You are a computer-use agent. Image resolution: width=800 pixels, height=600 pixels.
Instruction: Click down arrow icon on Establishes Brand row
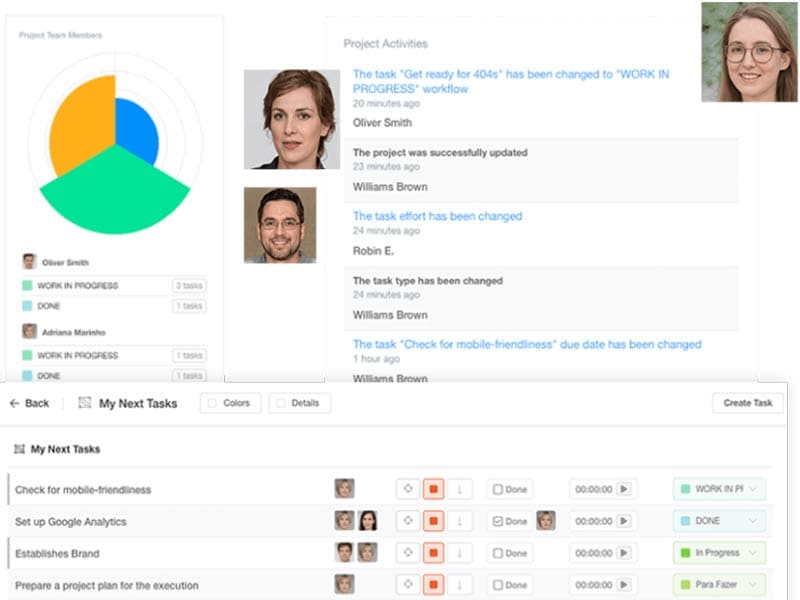[459, 553]
